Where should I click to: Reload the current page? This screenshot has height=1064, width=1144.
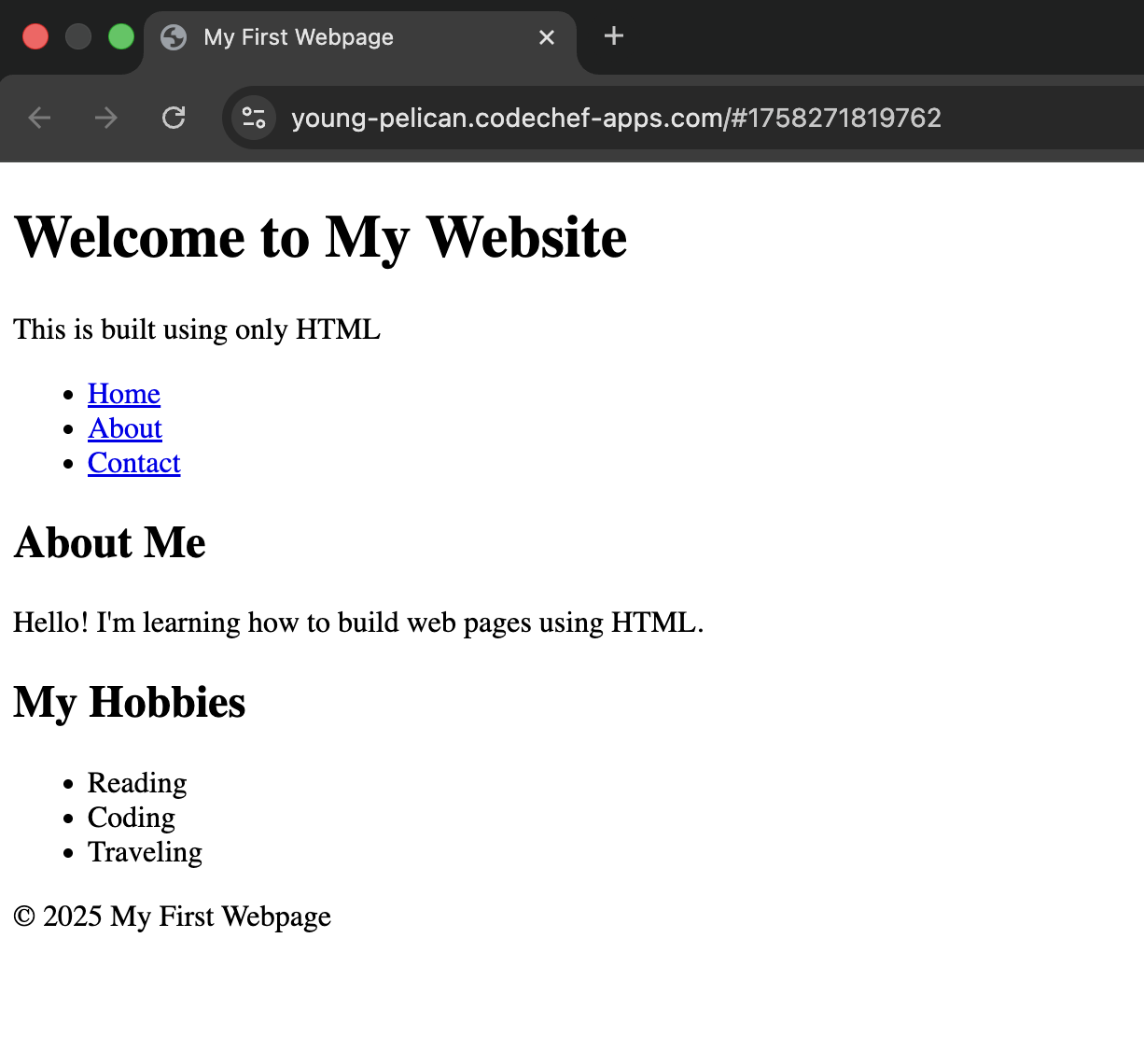[174, 118]
